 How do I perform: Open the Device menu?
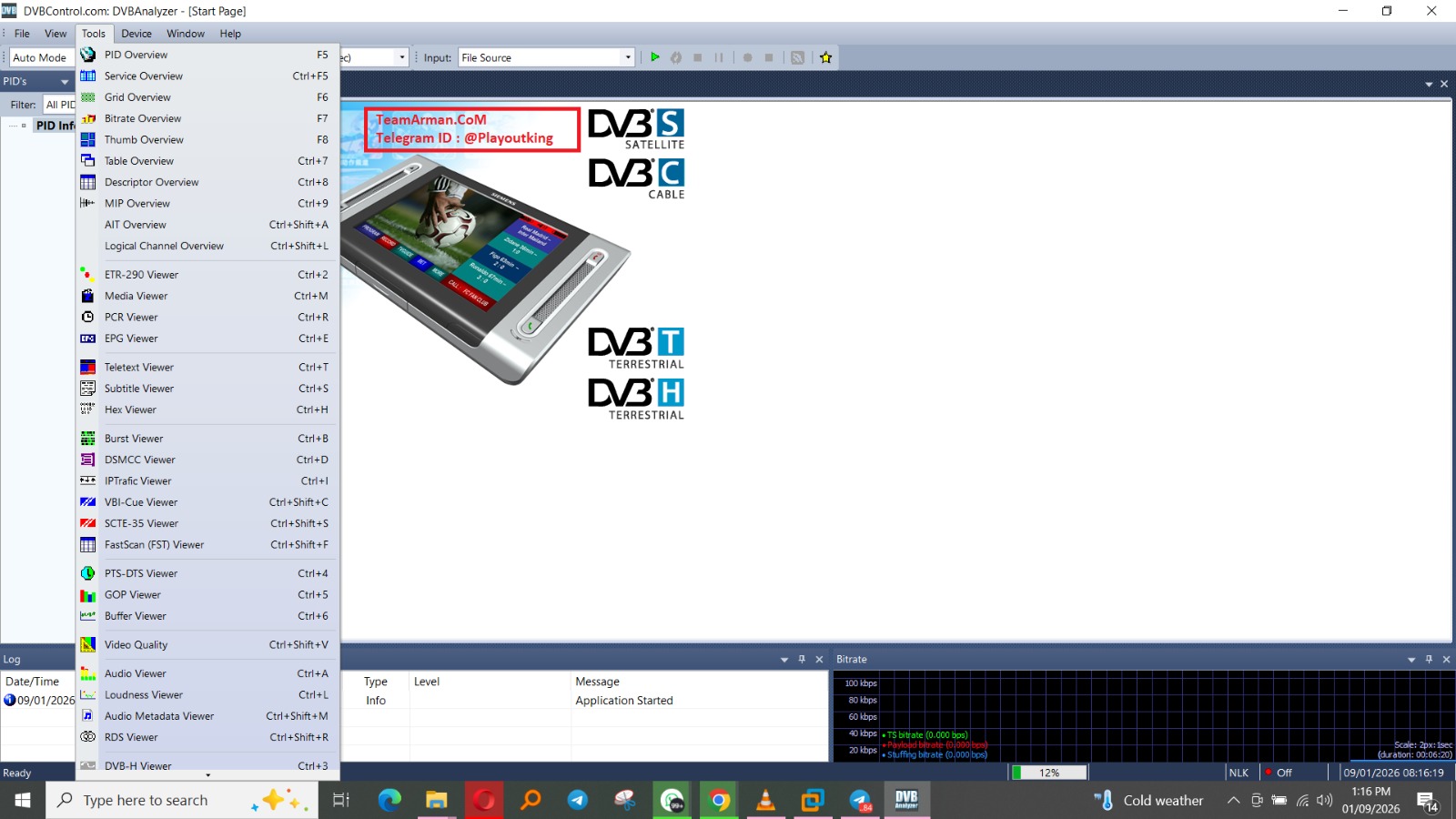136,34
